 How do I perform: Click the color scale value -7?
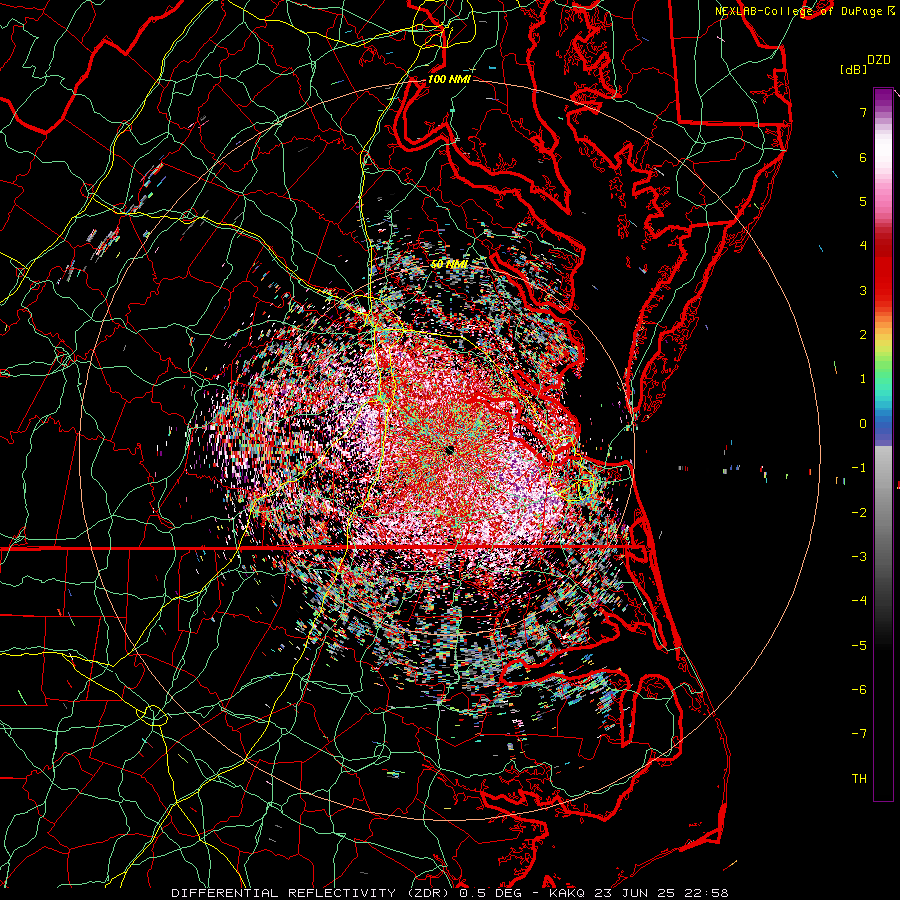click(x=859, y=734)
